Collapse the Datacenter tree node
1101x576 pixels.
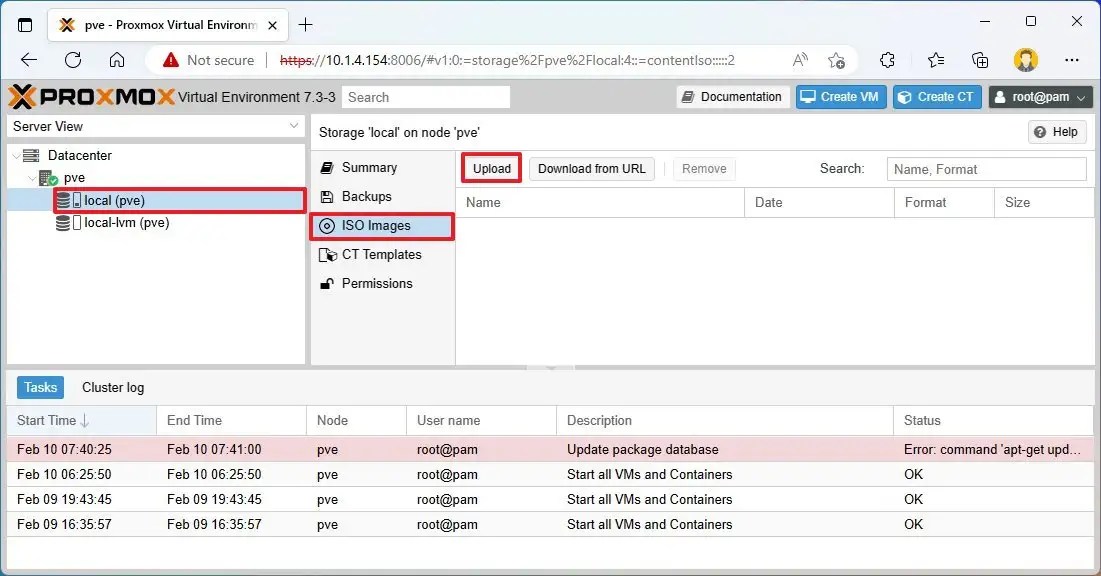(x=14, y=155)
